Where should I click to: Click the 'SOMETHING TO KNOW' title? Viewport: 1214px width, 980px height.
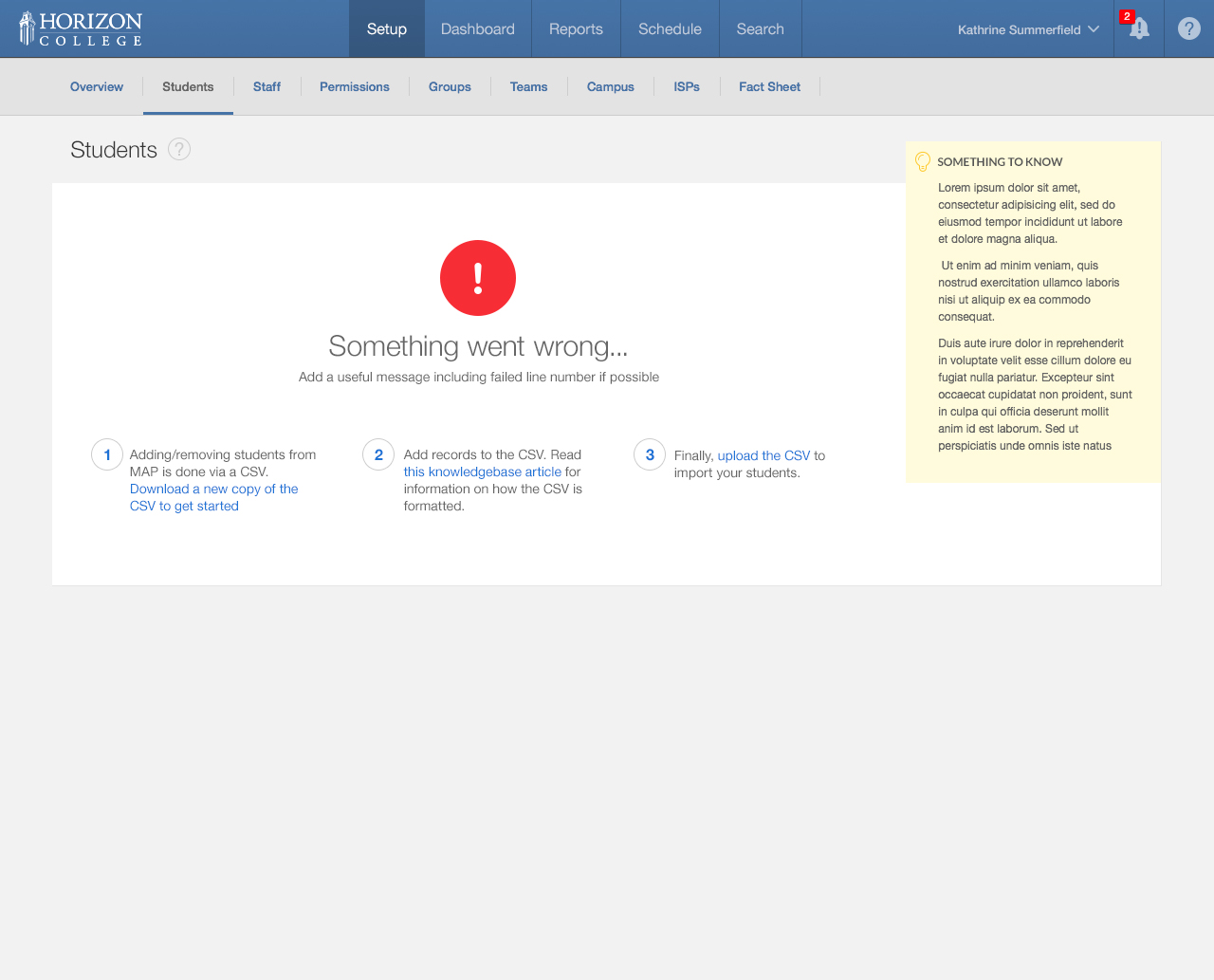(x=1000, y=161)
